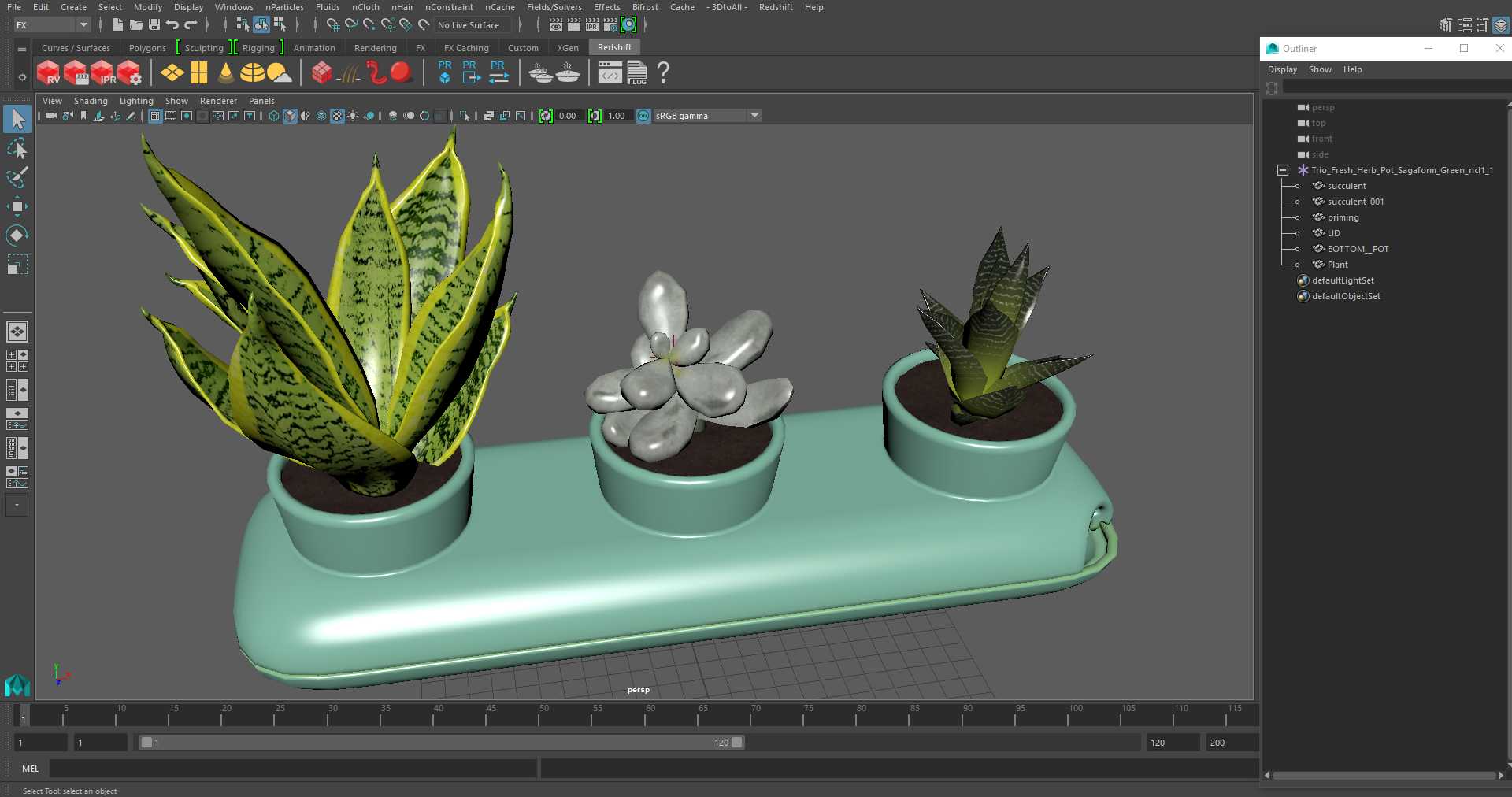Create a Redshift area light from the shelf
This screenshot has width=1512, height=797.
[x=172, y=73]
